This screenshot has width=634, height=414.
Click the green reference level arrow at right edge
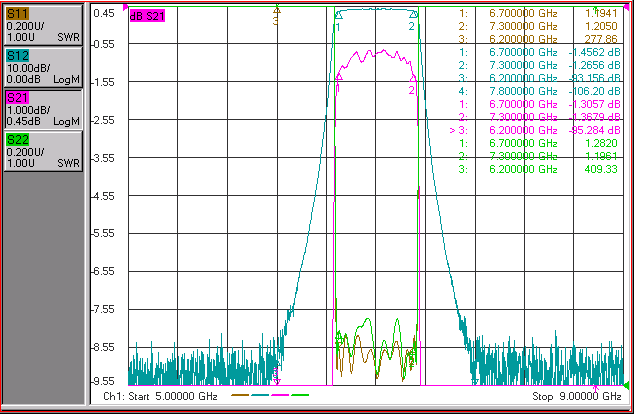[626, 385]
